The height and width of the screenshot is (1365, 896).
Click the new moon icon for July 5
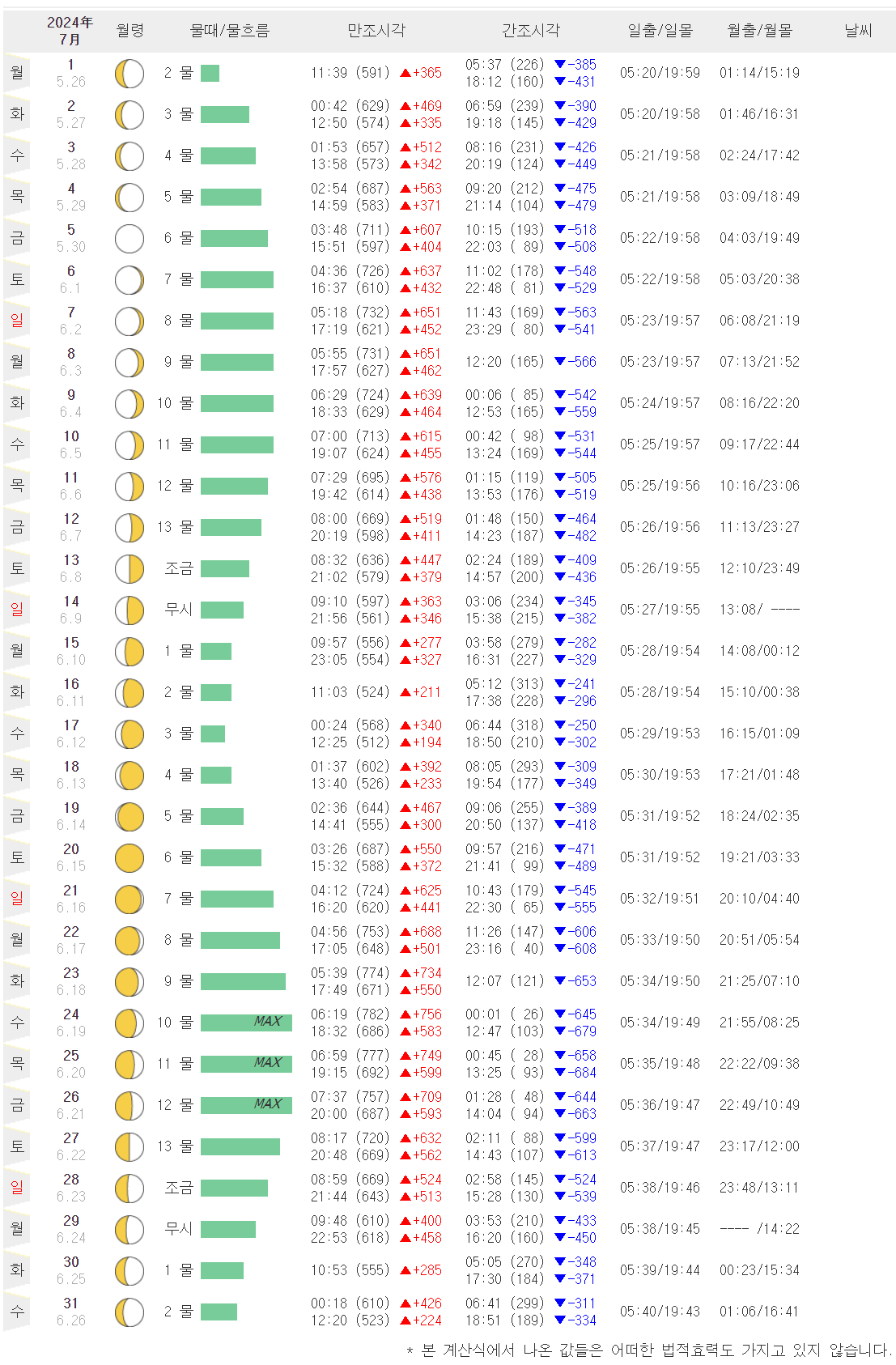[x=130, y=239]
